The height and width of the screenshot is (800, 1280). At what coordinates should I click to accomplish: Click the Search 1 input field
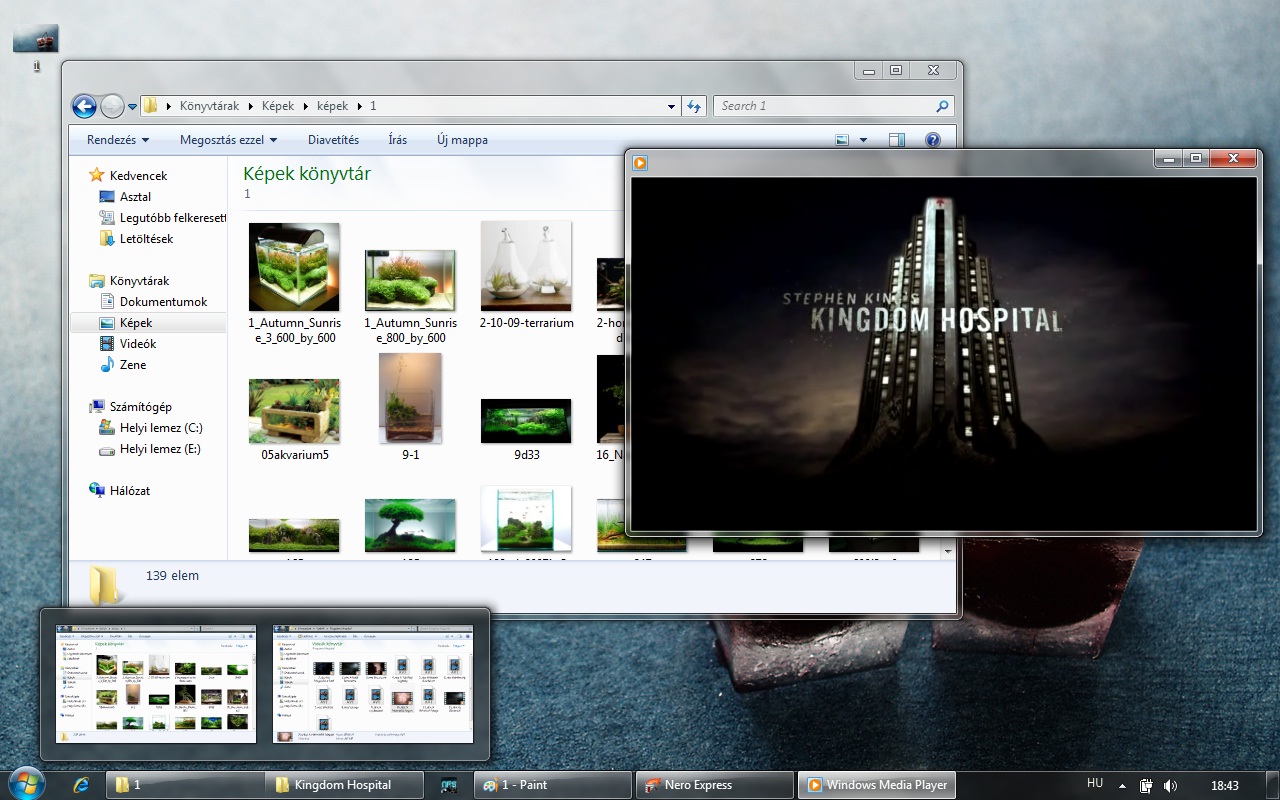pos(823,106)
